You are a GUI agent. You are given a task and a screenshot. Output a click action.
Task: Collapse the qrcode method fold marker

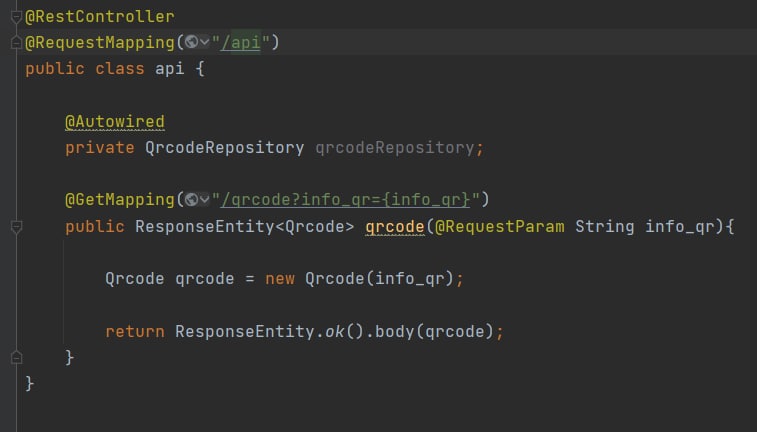click(16, 227)
